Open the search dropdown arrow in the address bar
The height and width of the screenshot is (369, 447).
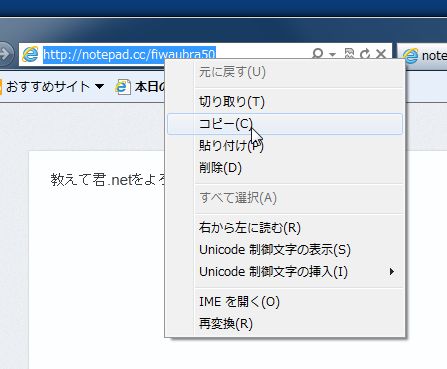pos(332,54)
